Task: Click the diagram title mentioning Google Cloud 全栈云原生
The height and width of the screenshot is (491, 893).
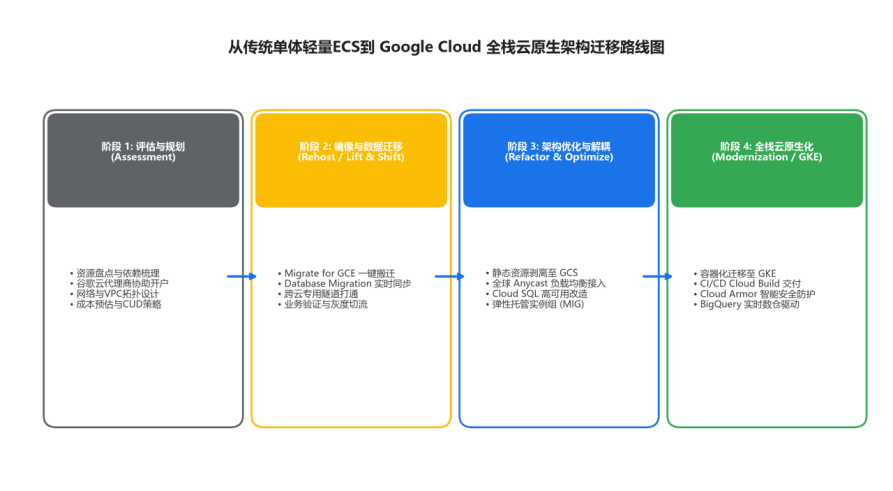Action: (446, 47)
